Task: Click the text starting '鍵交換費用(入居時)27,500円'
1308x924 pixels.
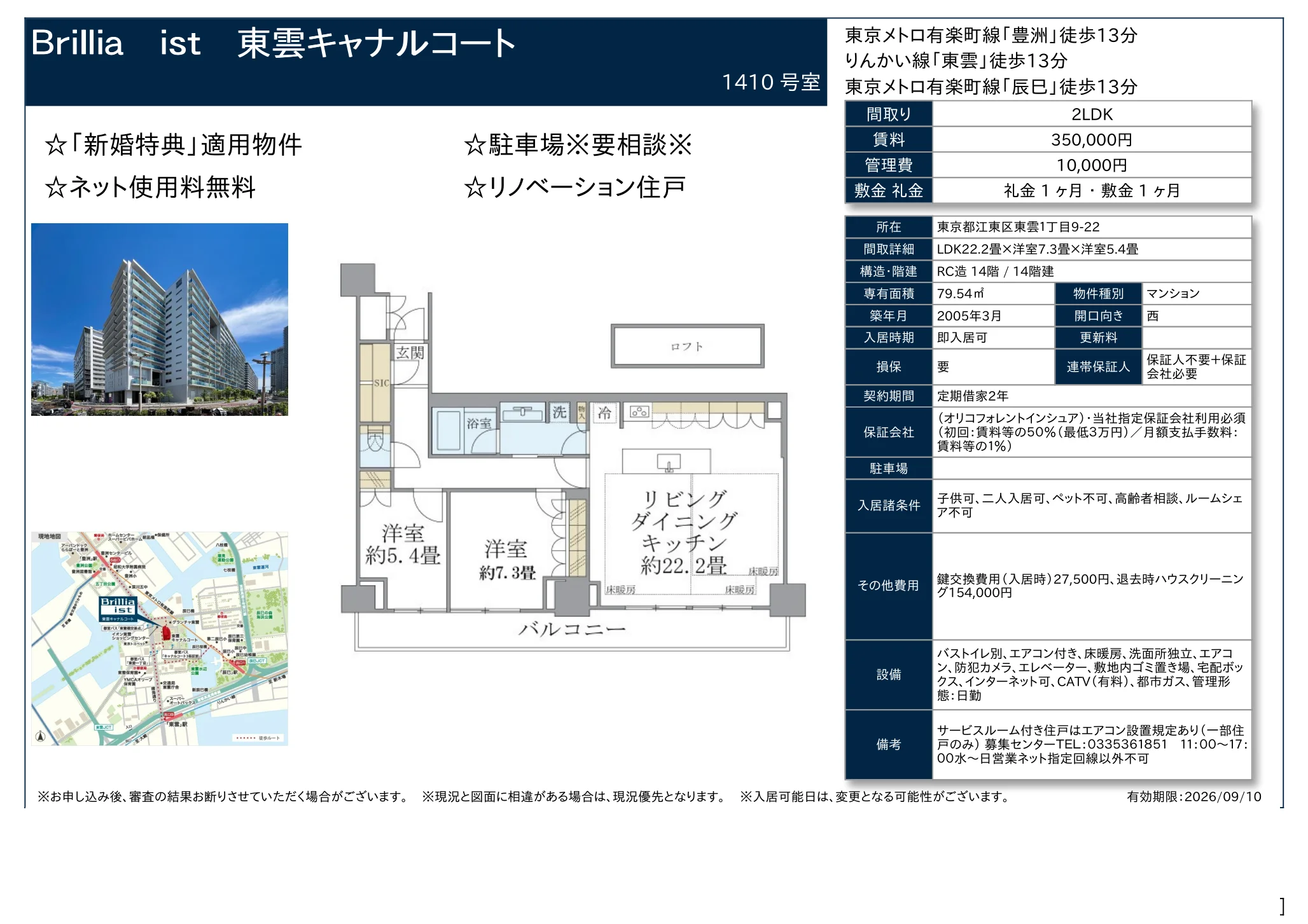Action: coord(1090,586)
